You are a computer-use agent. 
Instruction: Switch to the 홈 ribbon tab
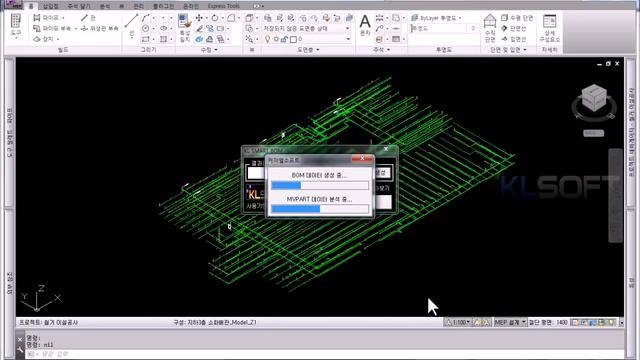(30, 6)
